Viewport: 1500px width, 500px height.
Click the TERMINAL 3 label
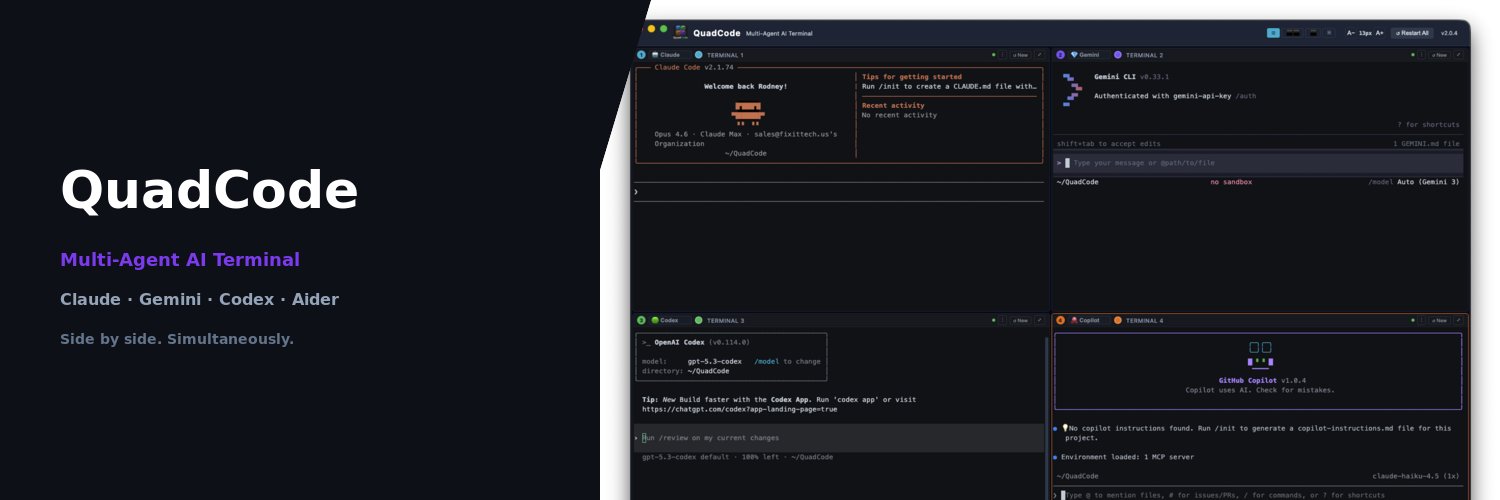coord(725,320)
